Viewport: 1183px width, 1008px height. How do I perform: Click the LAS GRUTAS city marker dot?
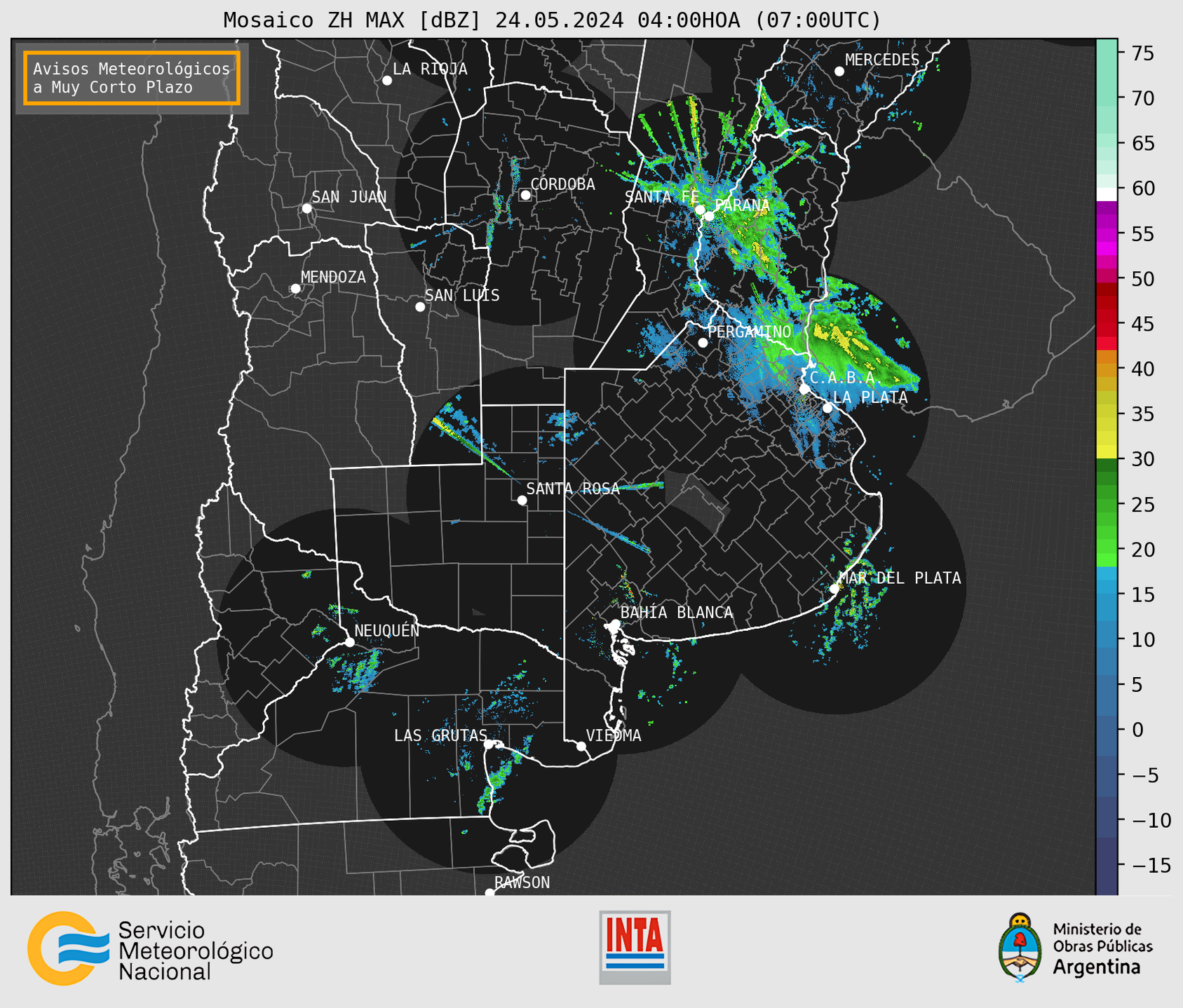coord(489,744)
